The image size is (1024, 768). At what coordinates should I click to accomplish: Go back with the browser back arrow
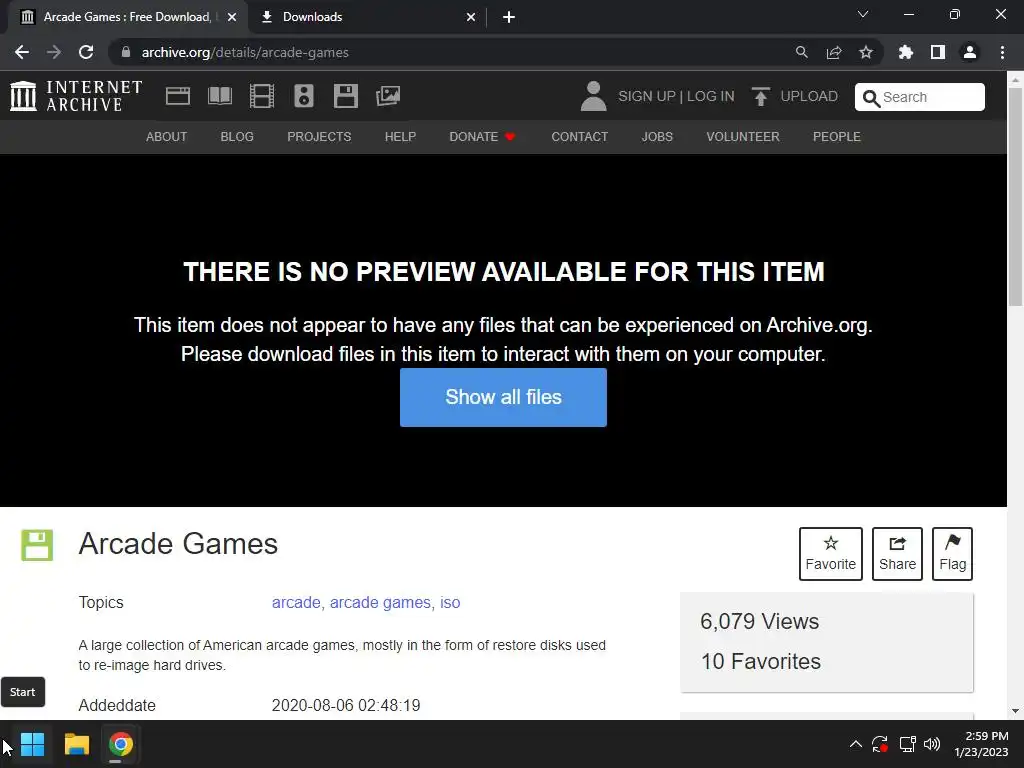[x=22, y=52]
